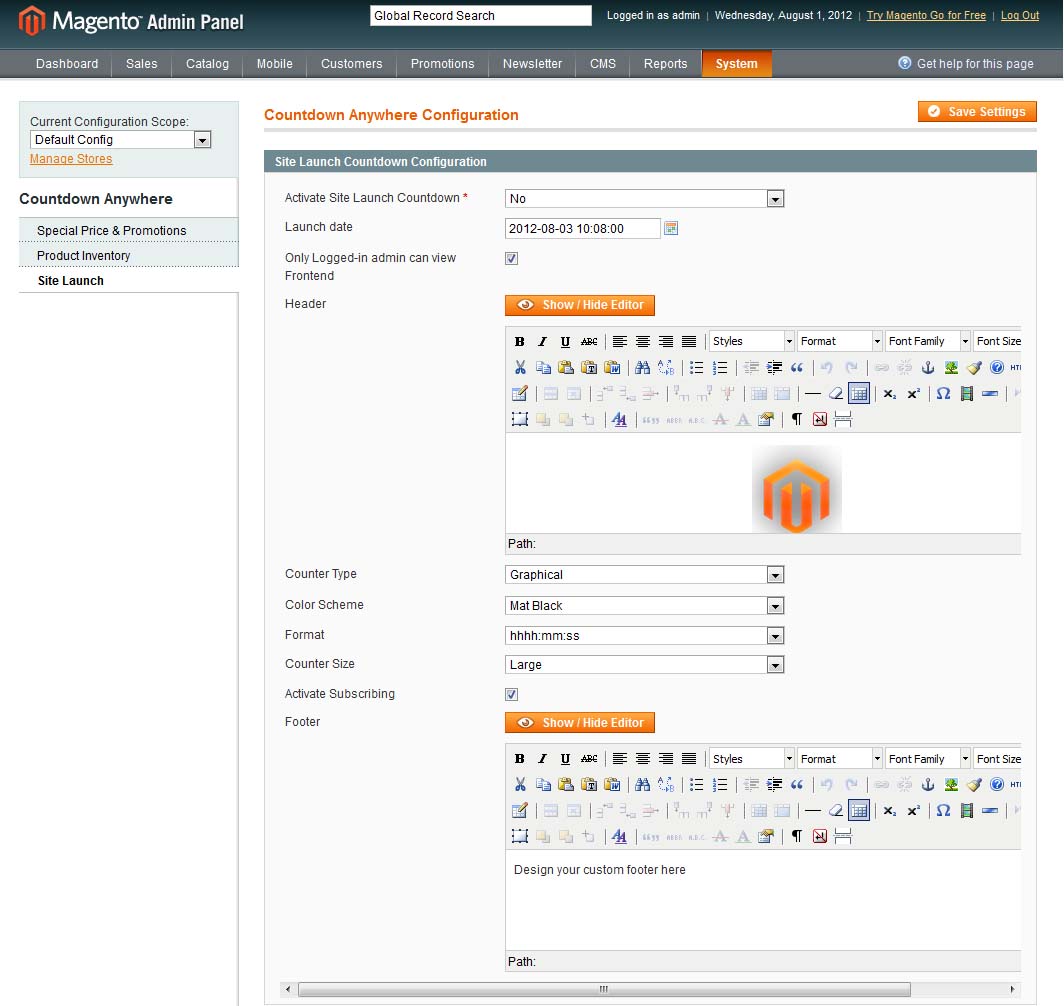Switch to Product Inventory tab
The image size is (1064, 1006).
point(129,256)
